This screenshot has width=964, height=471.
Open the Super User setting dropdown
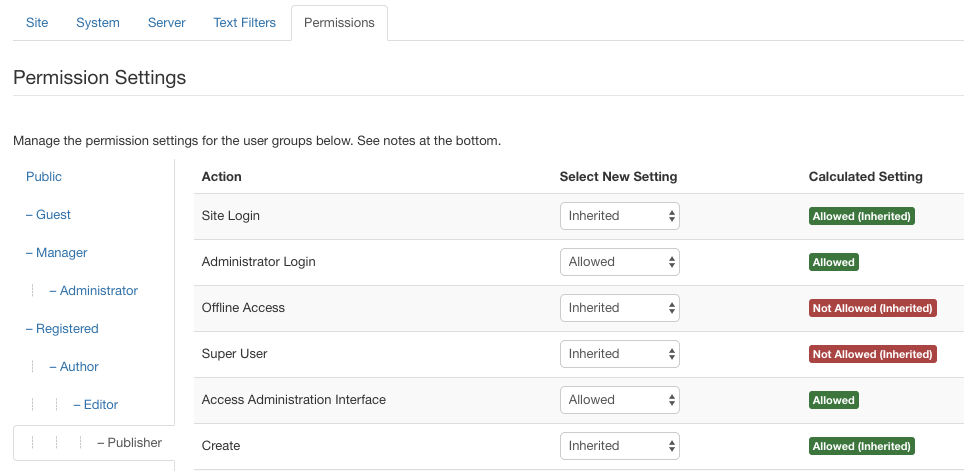tap(620, 354)
